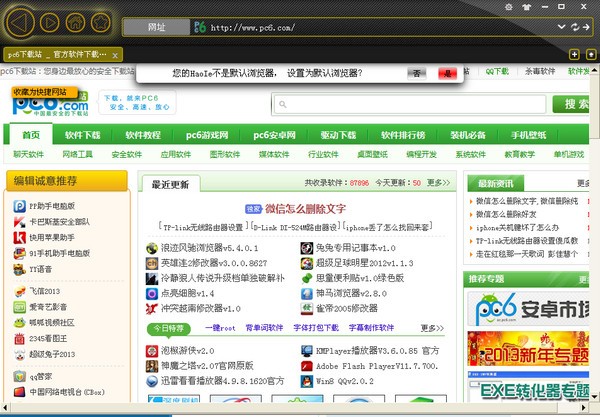Open the settings gear in title bar
The image size is (600, 417).
click(x=509, y=7)
